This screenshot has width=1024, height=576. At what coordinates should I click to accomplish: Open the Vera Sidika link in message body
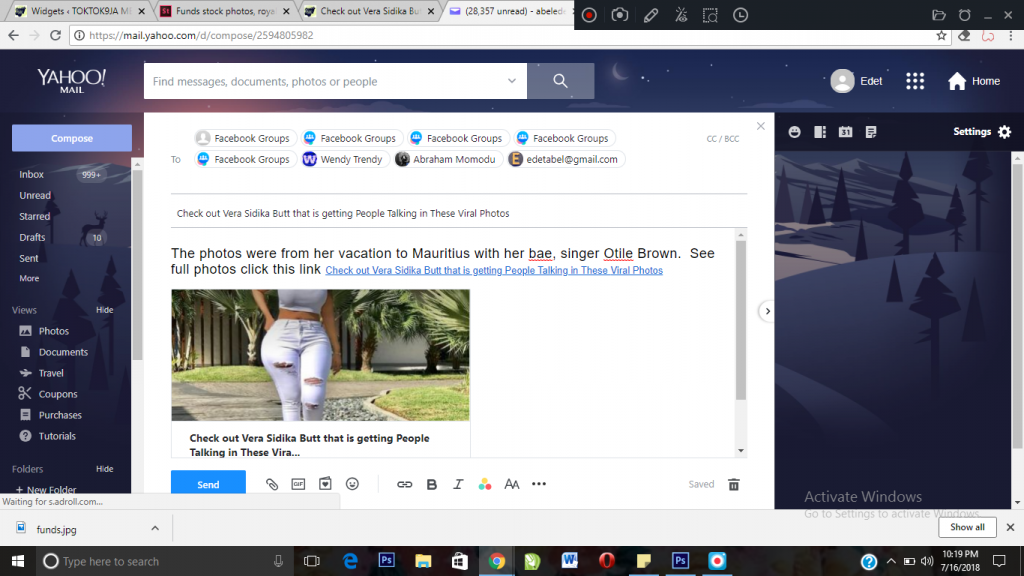click(x=494, y=270)
